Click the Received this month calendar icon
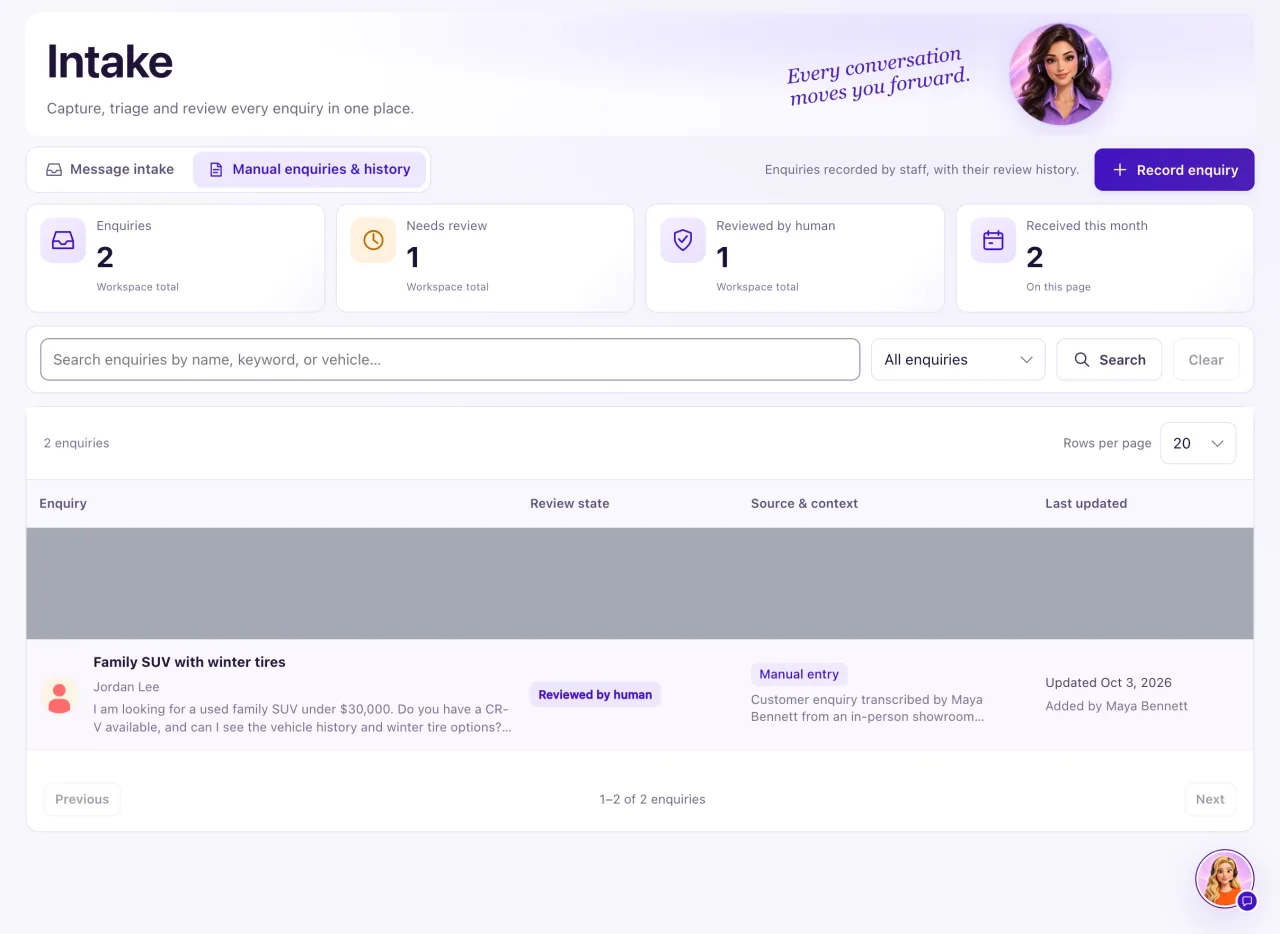The width and height of the screenshot is (1280, 934). [993, 241]
